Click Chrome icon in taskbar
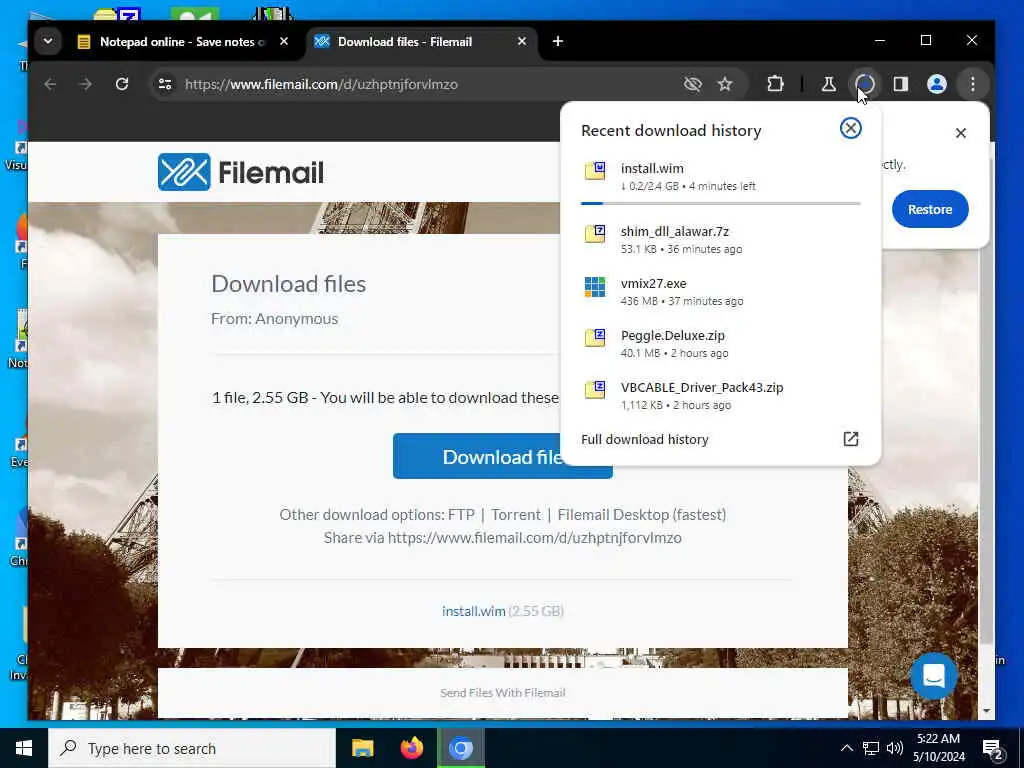This screenshot has height=768, width=1024. 460,748
